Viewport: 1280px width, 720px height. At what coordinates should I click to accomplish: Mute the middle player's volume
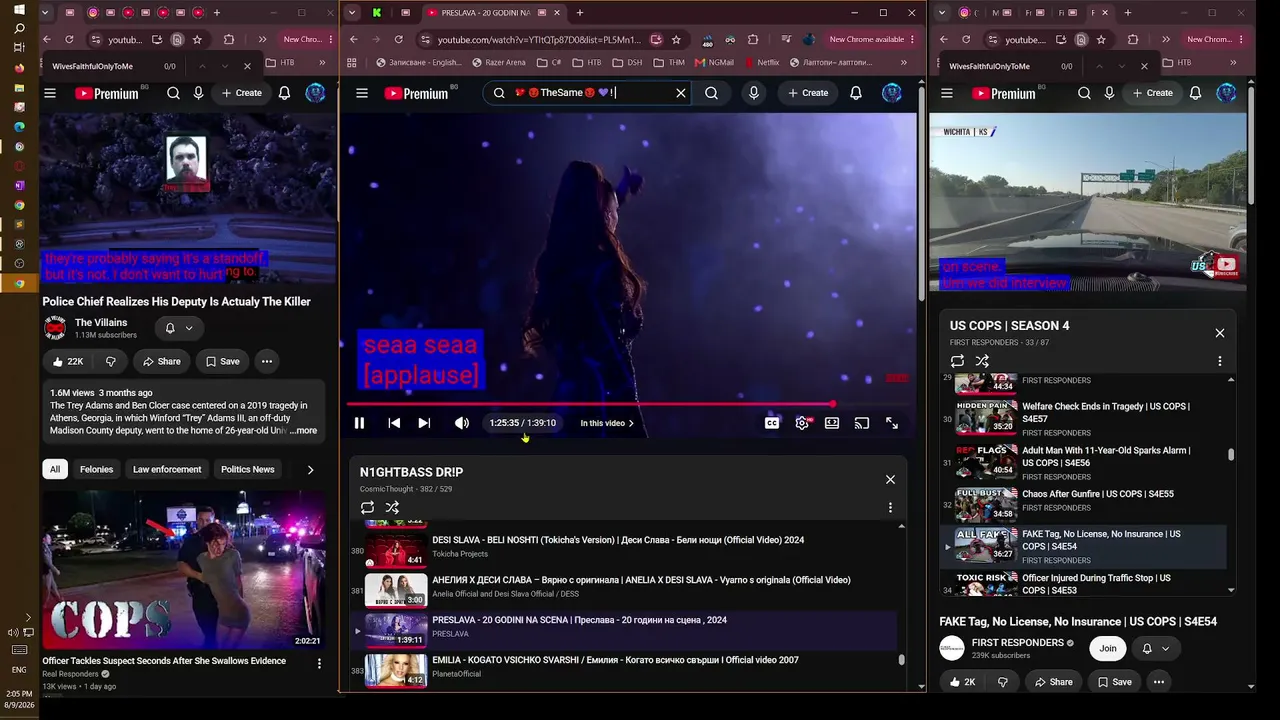461,423
